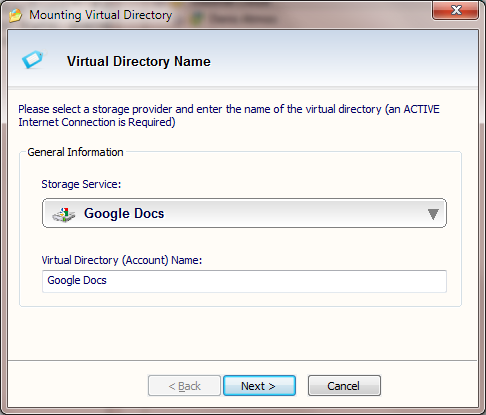The image size is (486, 415).
Task: Click the blue tag icon in header
Action: 33,59
